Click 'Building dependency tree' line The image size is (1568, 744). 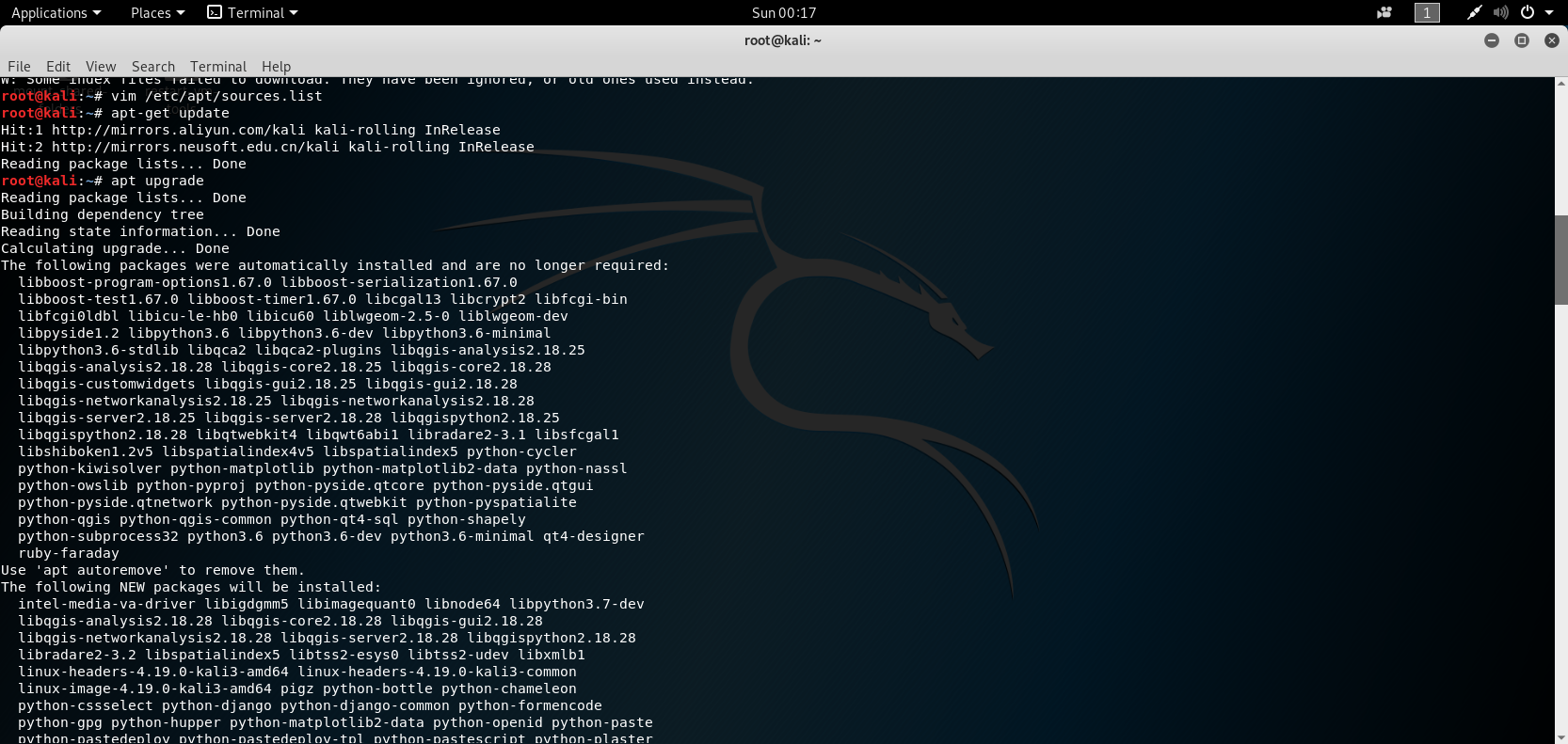(103, 214)
